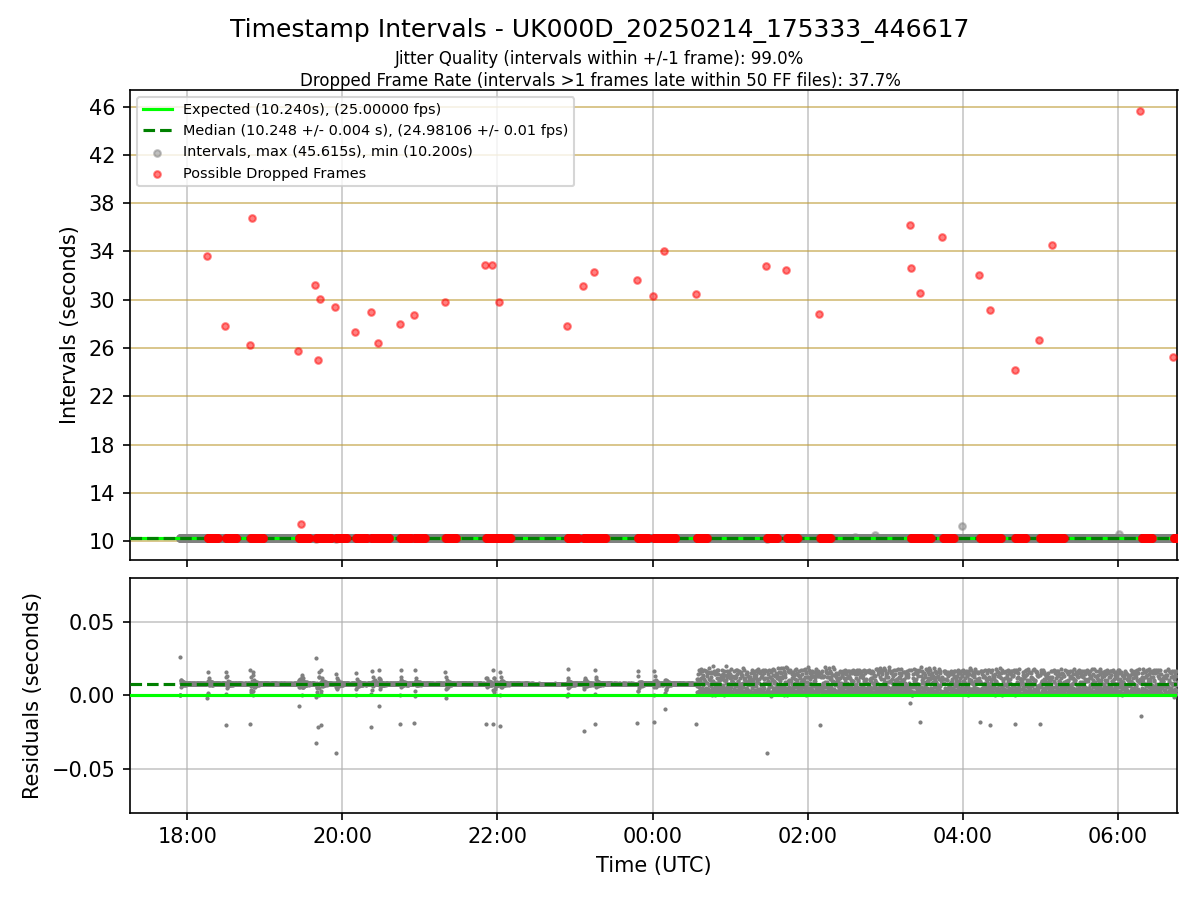Click the 06:00 time tick label
Viewport: 1200px width, 900px height.
pyautogui.click(x=1118, y=834)
